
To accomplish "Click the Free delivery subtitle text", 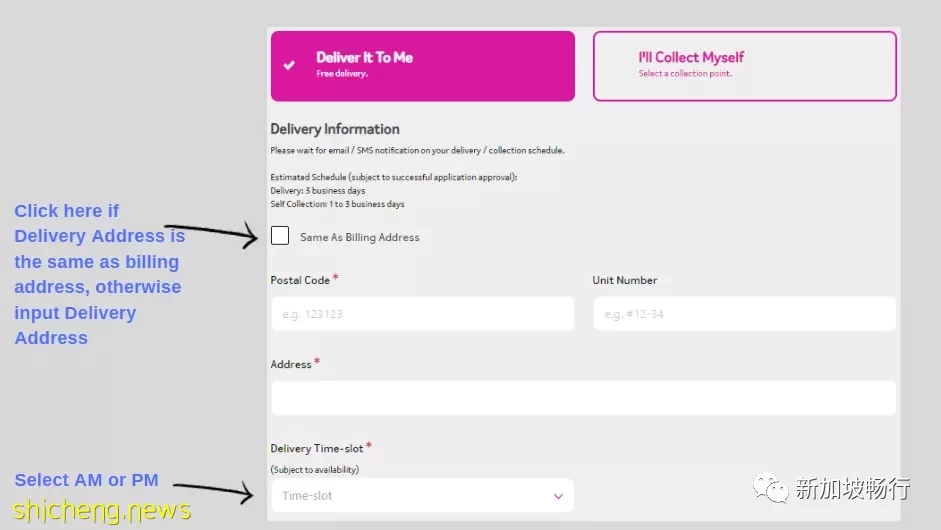I will pyautogui.click(x=342, y=73).
